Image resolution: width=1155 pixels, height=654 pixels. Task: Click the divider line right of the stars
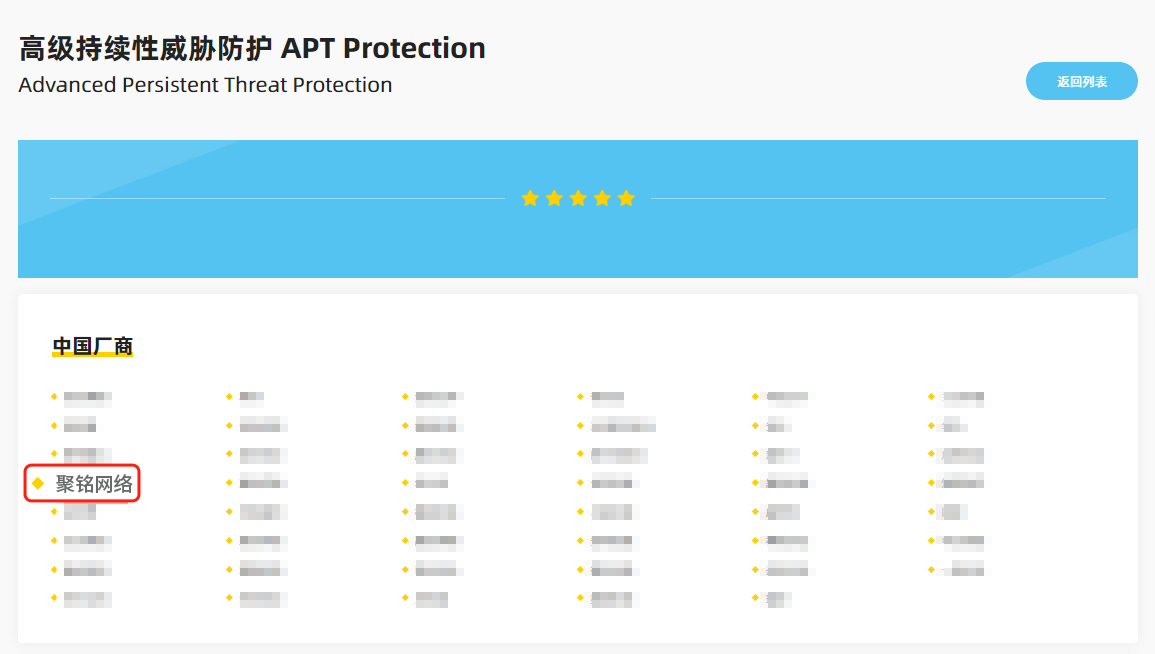[878, 198]
